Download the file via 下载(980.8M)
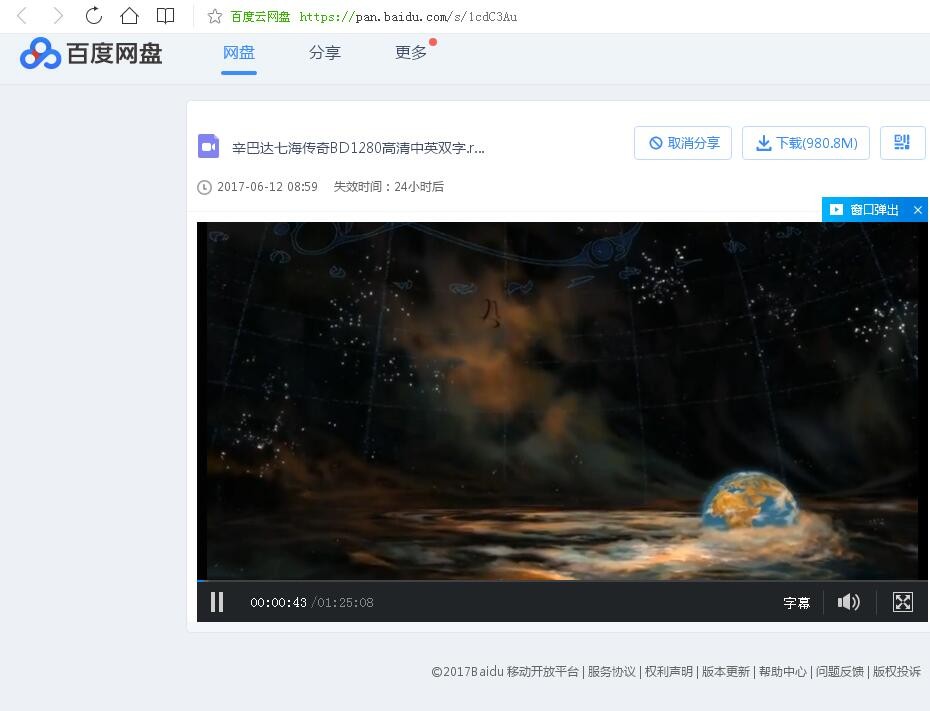 point(805,143)
